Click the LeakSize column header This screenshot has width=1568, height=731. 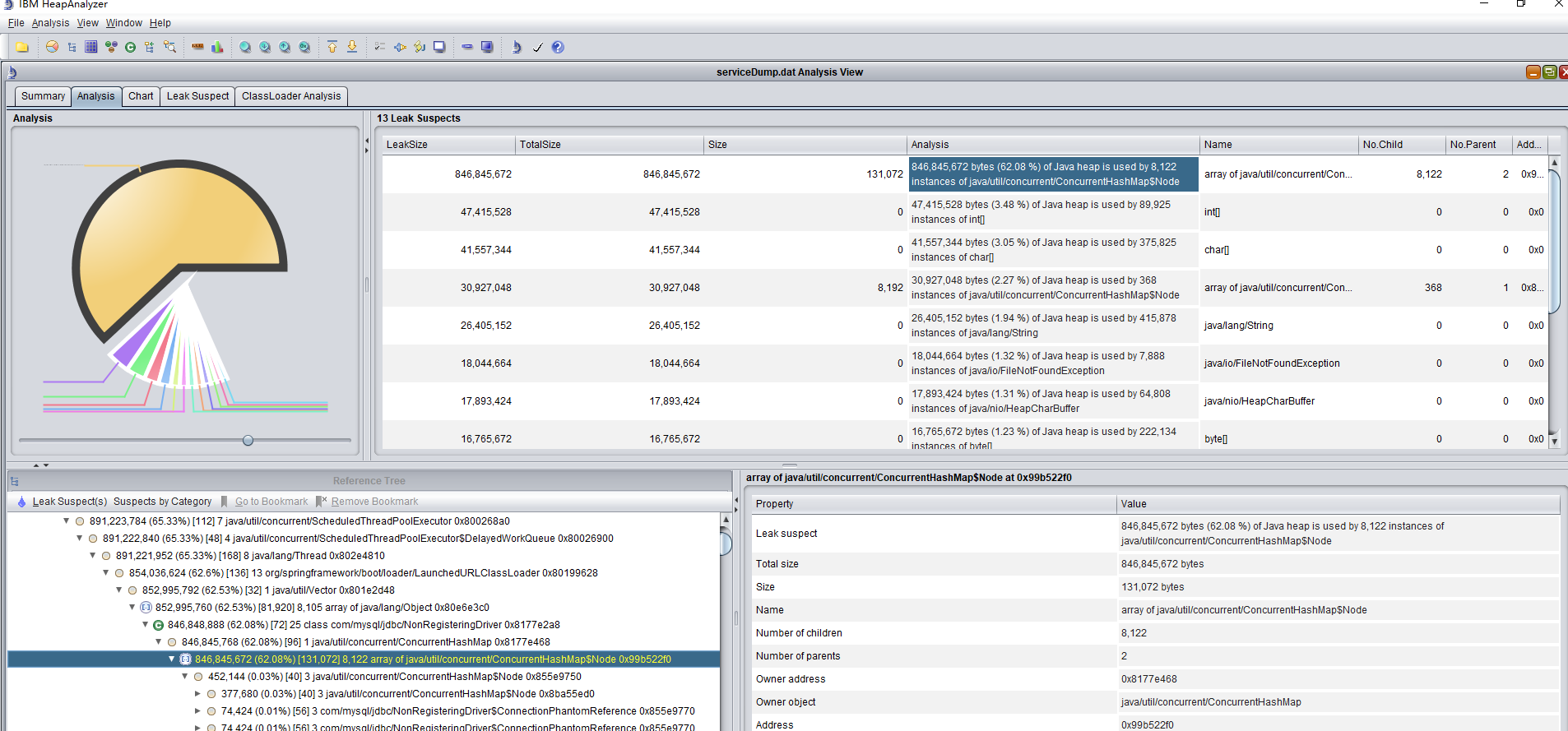(x=448, y=145)
